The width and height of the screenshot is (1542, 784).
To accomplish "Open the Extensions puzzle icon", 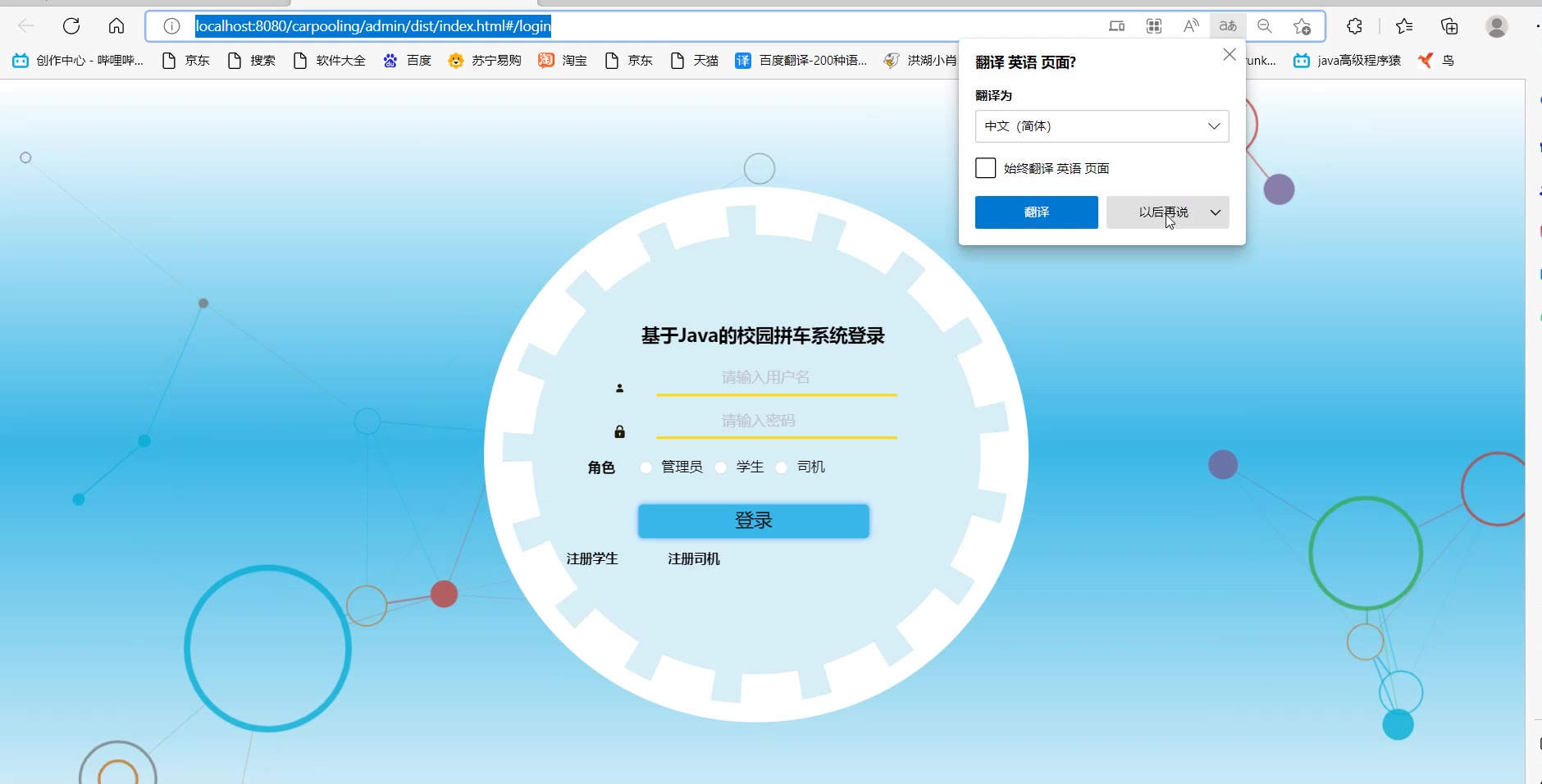I will click(x=1354, y=26).
